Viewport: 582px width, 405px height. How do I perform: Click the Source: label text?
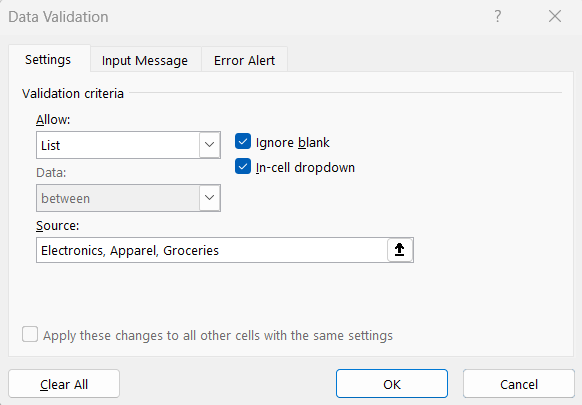(58, 225)
